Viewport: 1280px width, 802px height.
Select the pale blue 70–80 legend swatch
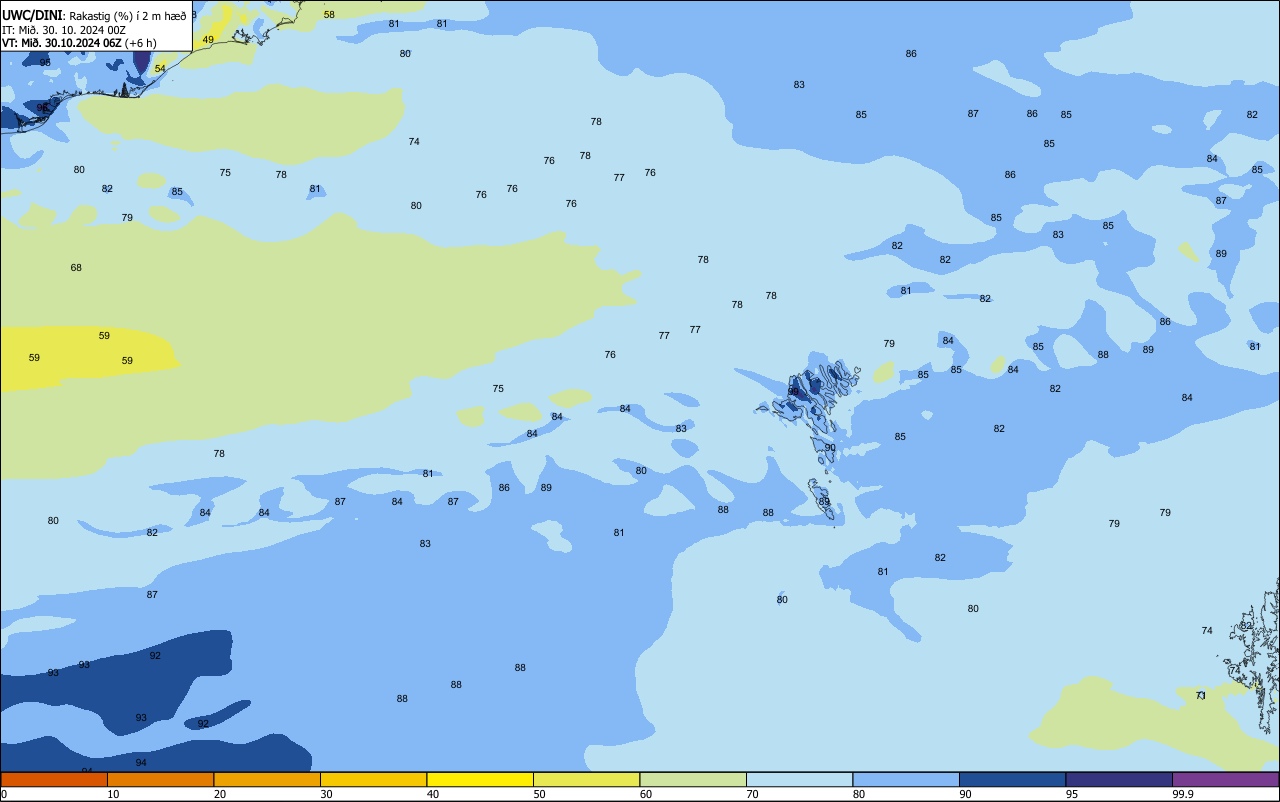[x=799, y=779]
